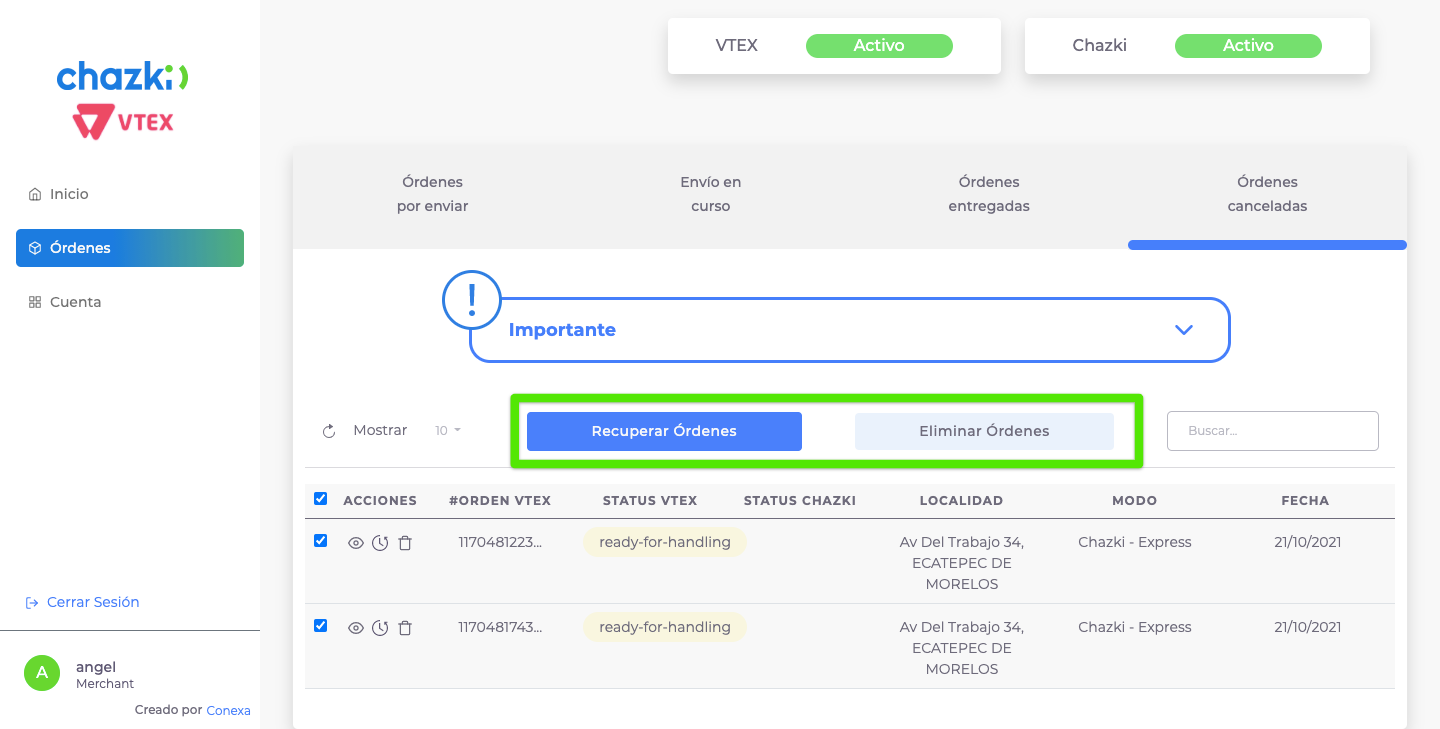
Task: Click the user avatar with letter A
Action: point(42,673)
